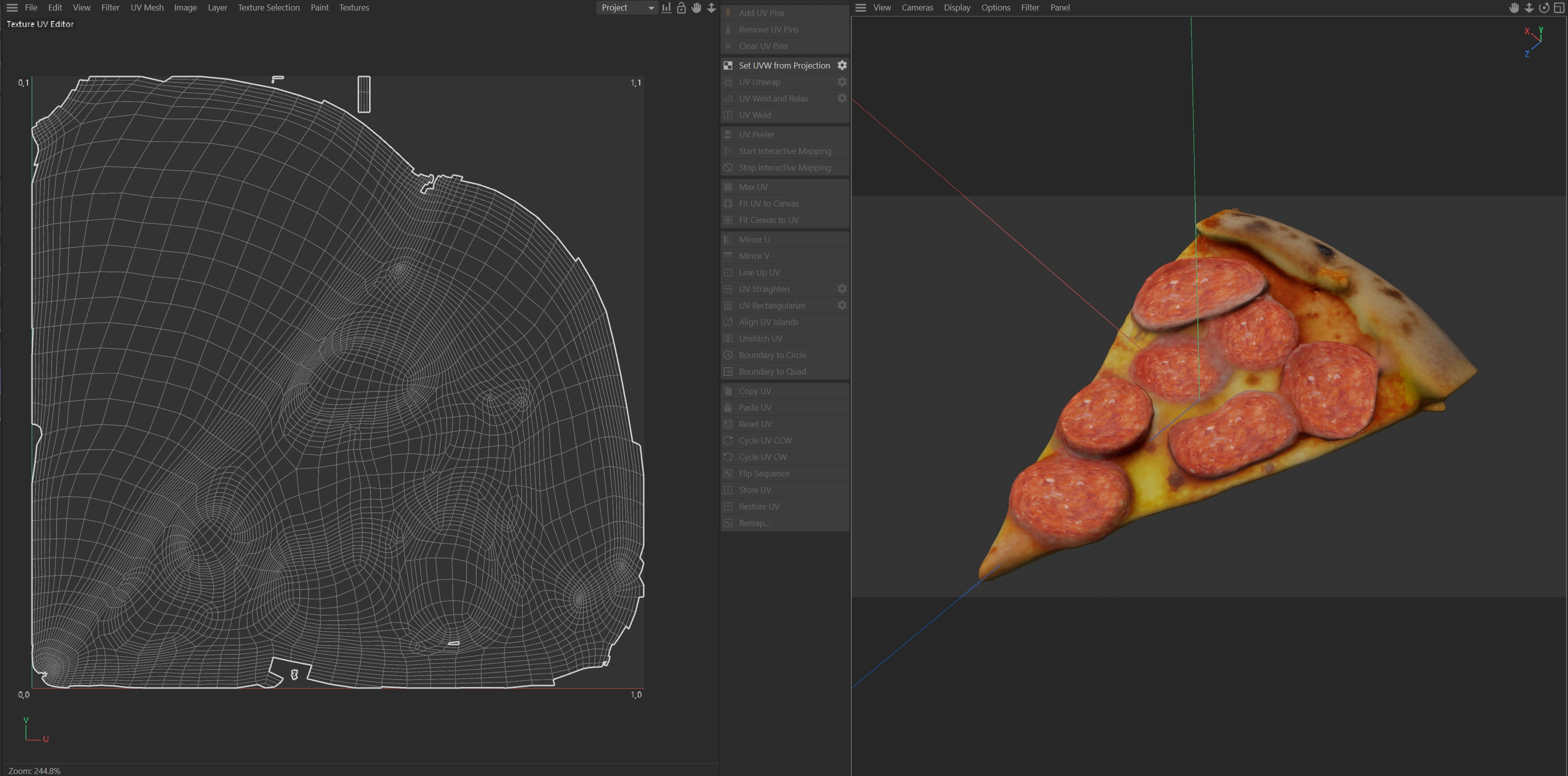
Task: Click the checkerboard Set UVW from Projection icon
Action: (x=728, y=65)
